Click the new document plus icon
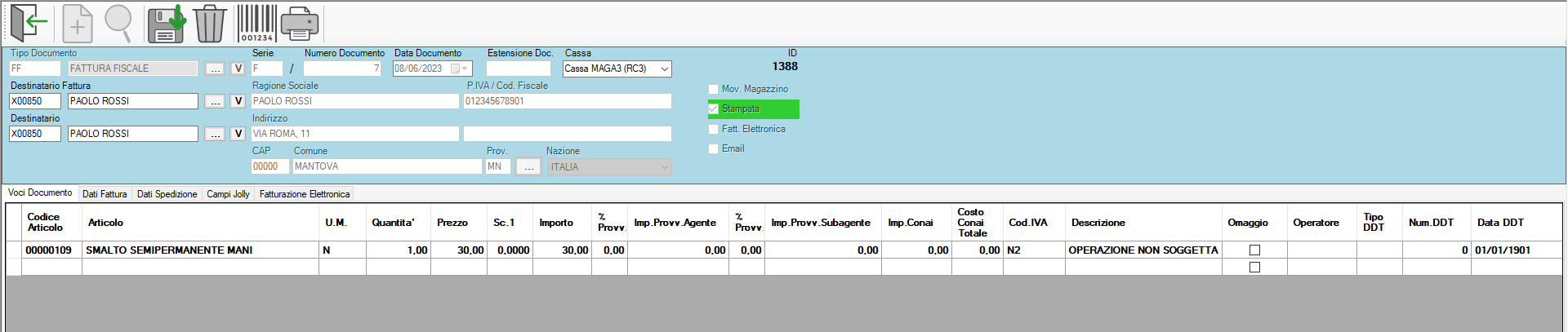 78,24
